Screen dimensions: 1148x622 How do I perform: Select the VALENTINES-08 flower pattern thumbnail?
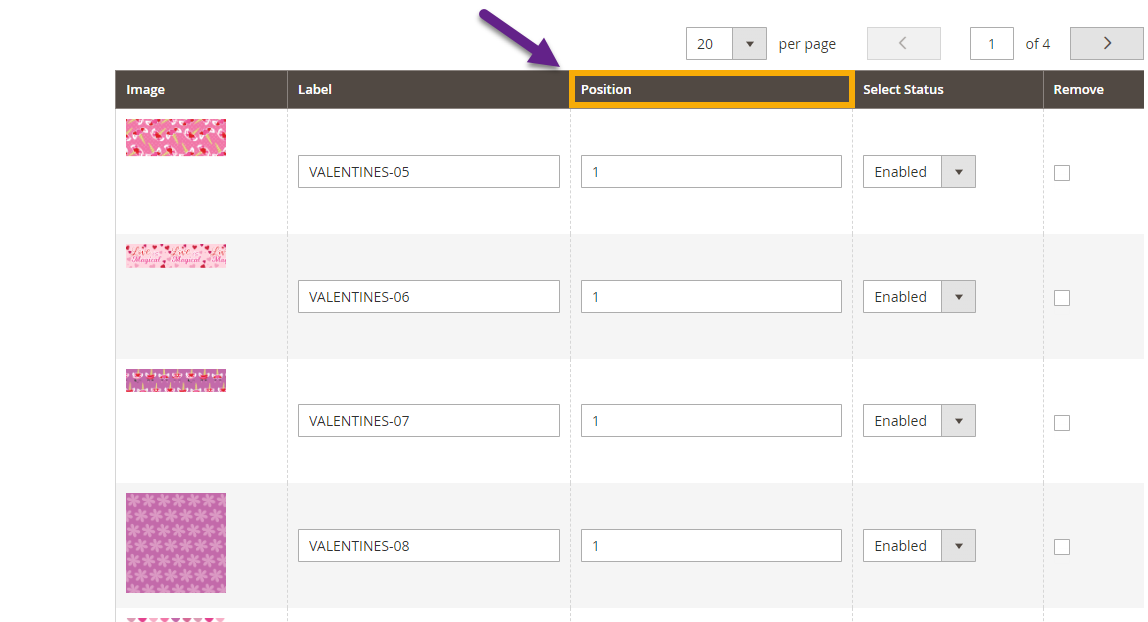[x=175, y=543]
